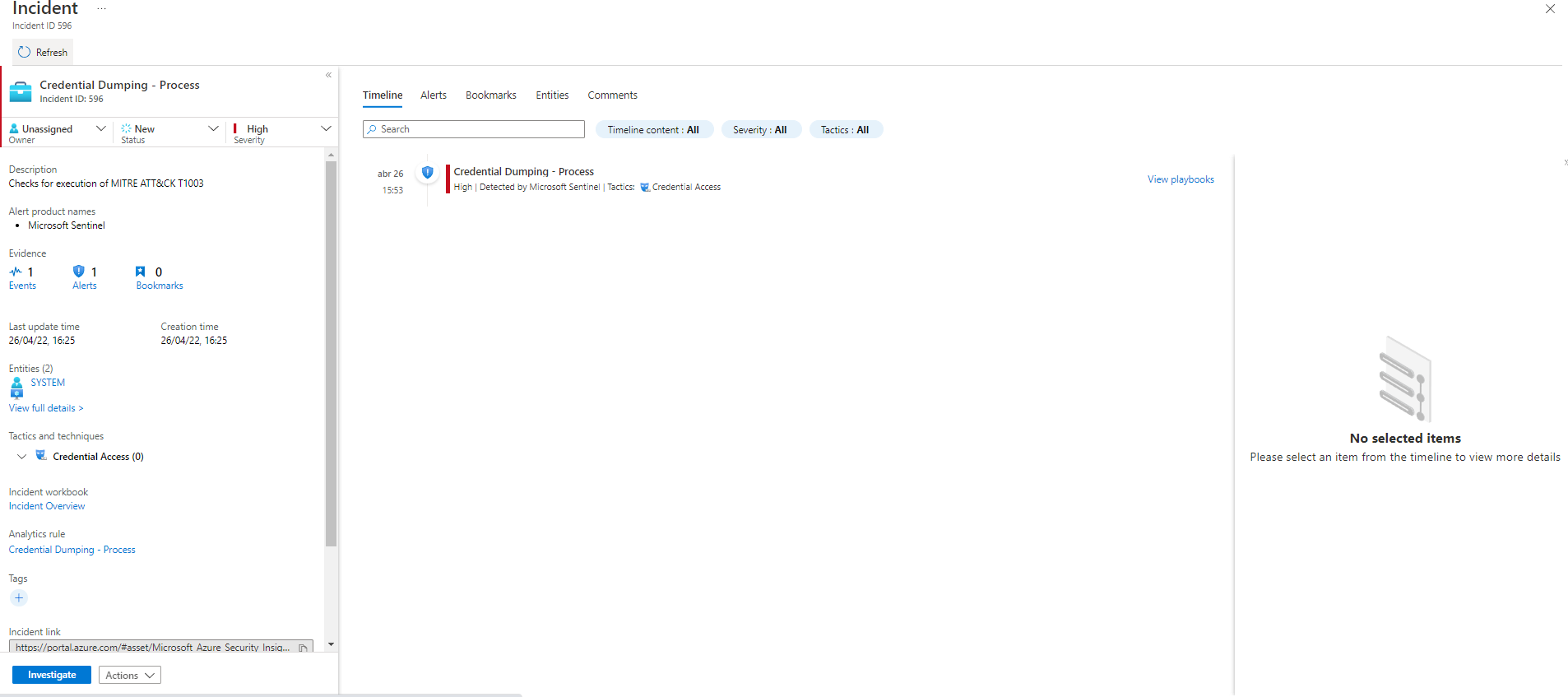This screenshot has height=697, width=1568.
Task: Collapse the Credential Access tactic
Action: [x=22, y=457]
